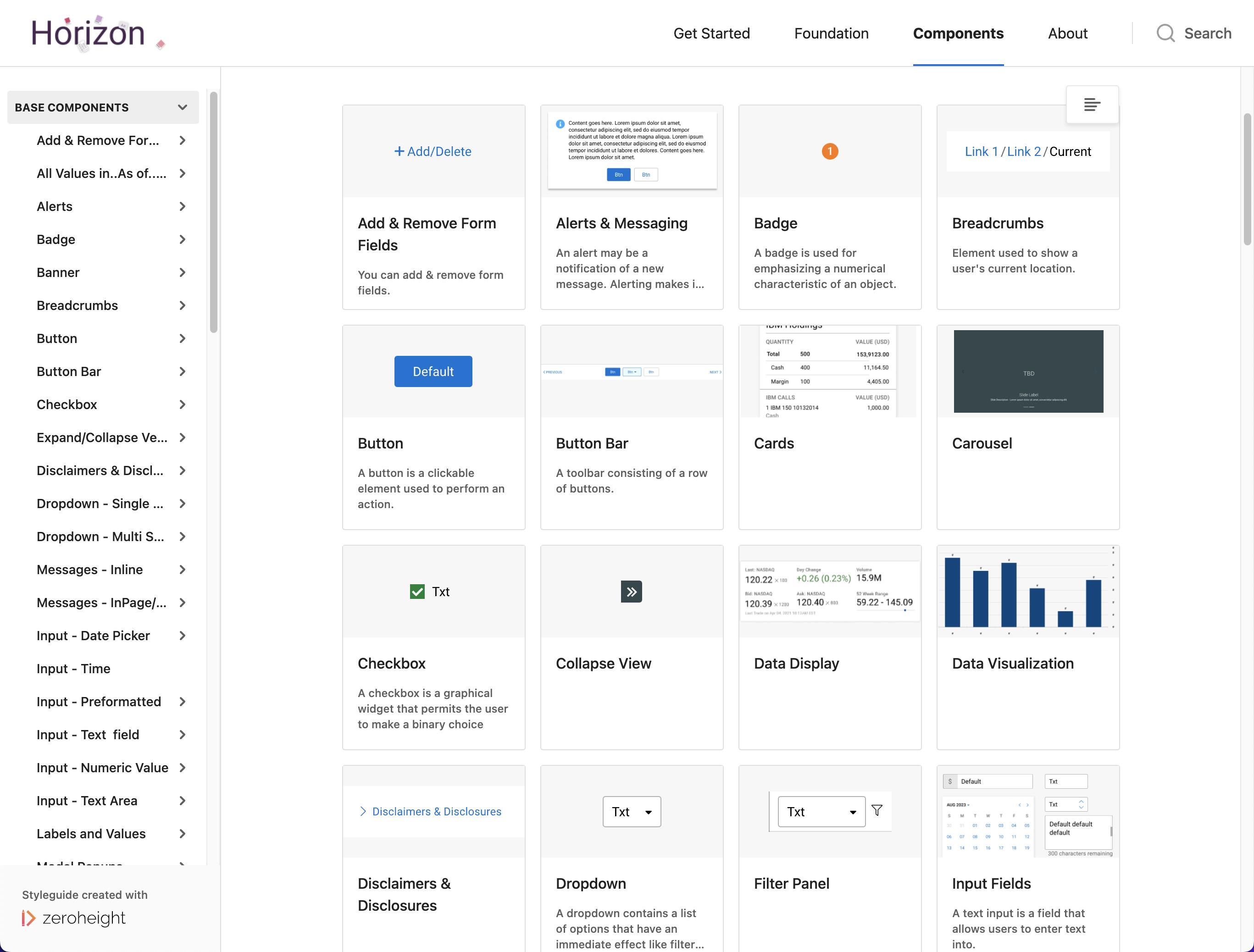1254x952 pixels.
Task: Open the Badge card title
Action: pos(776,223)
